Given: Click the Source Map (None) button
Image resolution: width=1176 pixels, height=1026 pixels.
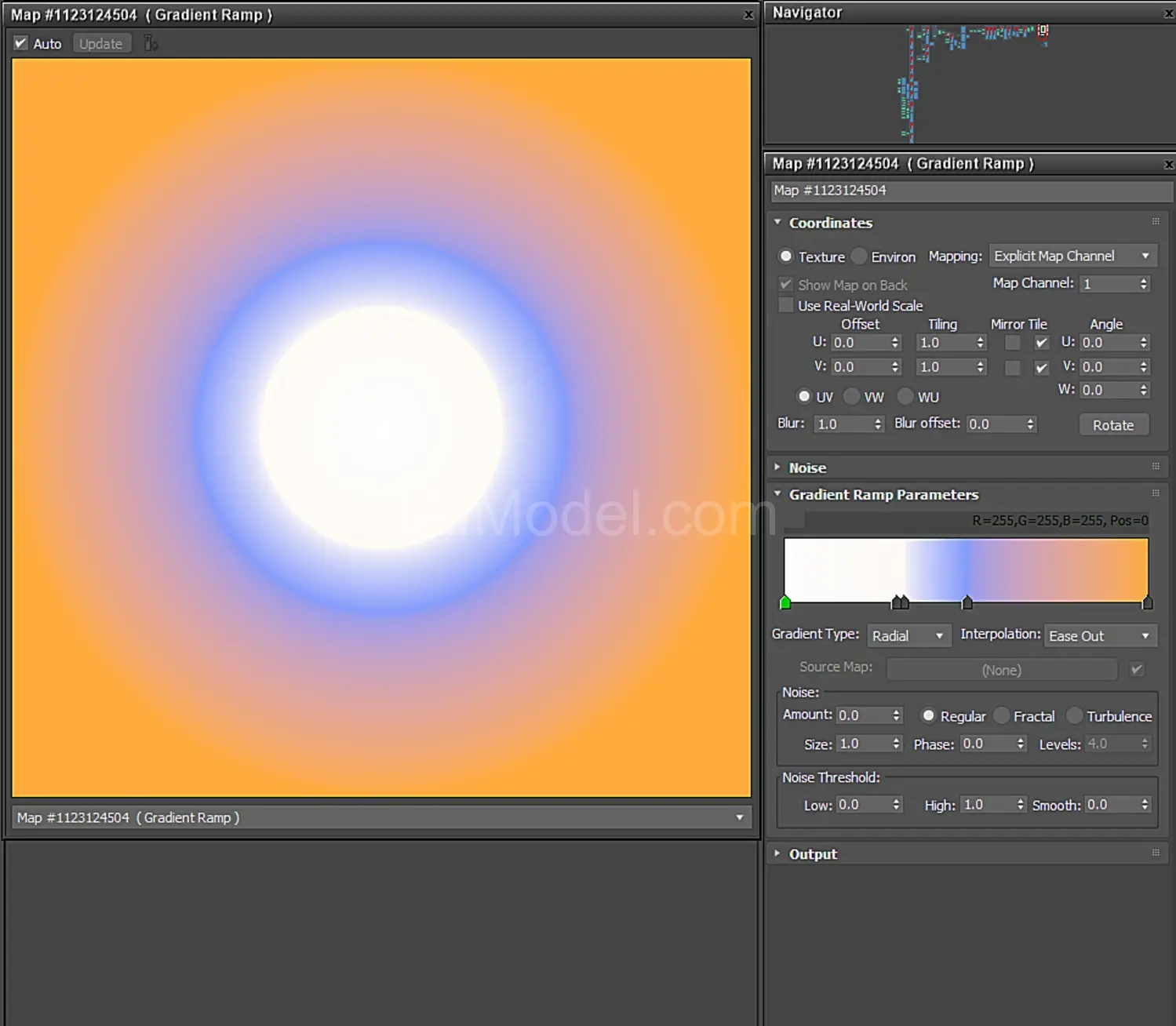Looking at the screenshot, I should pyautogui.click(x=1002, y=670).
